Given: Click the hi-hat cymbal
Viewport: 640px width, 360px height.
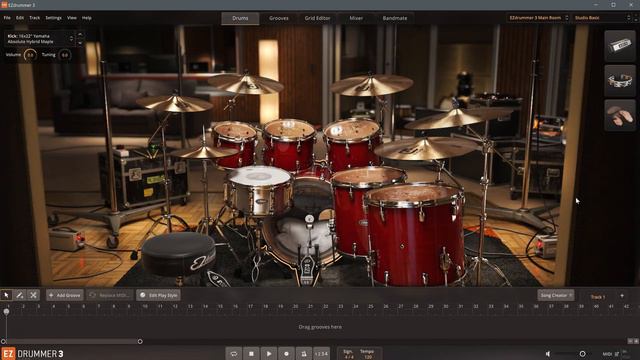Looking at the screenshot, I should 204,153.
